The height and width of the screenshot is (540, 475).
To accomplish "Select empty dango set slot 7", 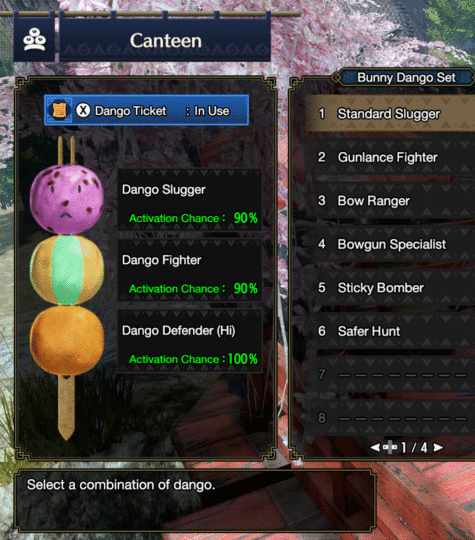I will tap(391, 374).
